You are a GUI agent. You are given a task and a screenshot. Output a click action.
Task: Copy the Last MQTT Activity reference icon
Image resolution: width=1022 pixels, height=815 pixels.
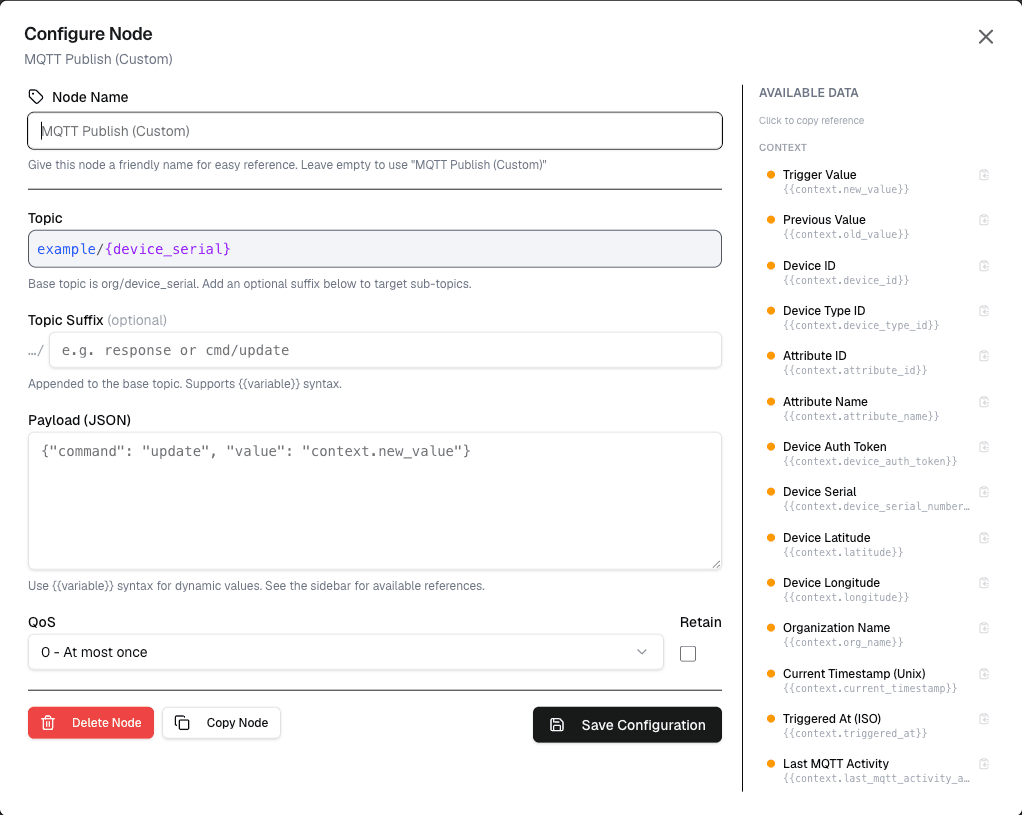pos(984,763)
